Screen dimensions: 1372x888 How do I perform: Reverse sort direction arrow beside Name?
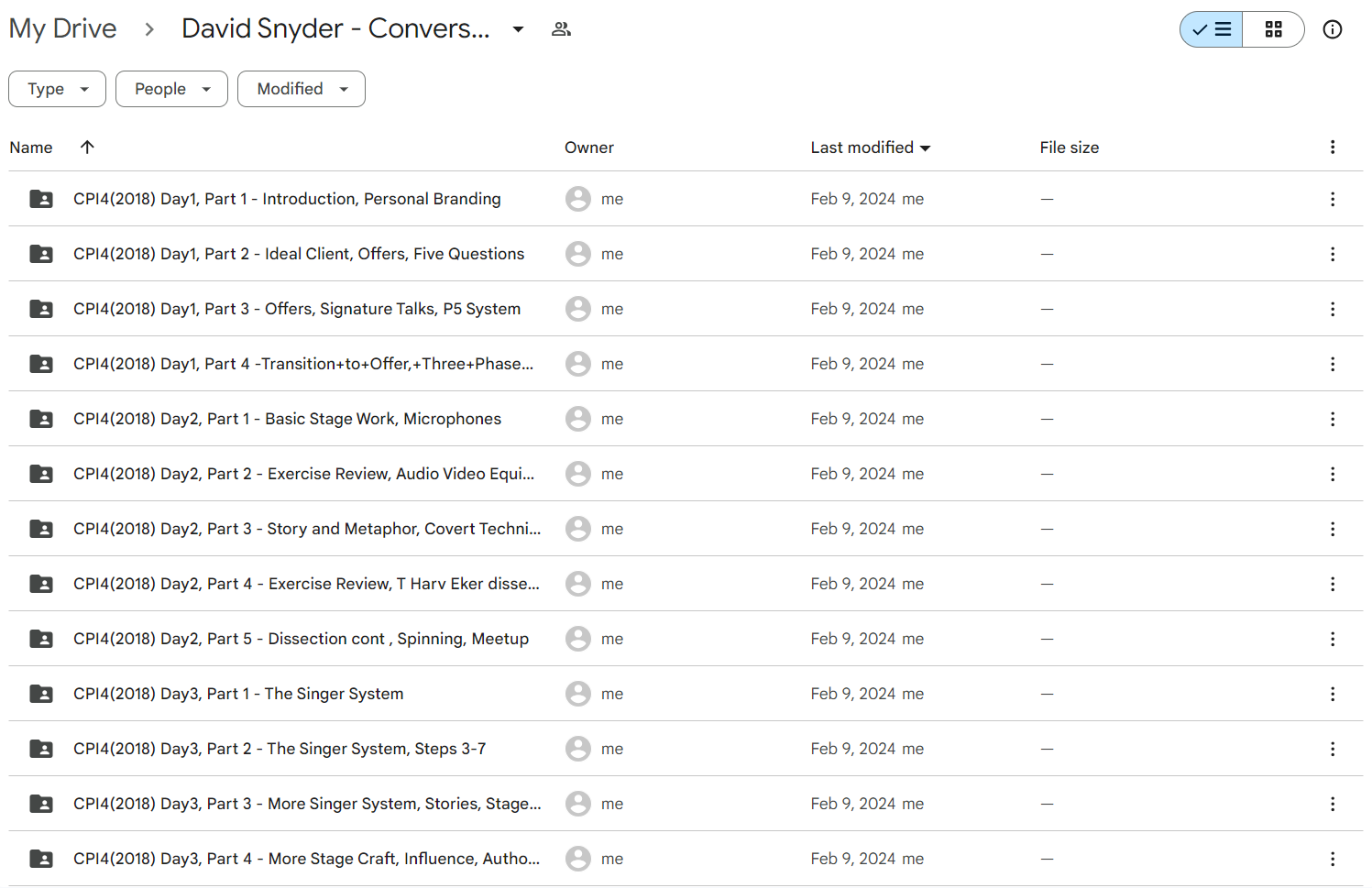pos(87,147)
